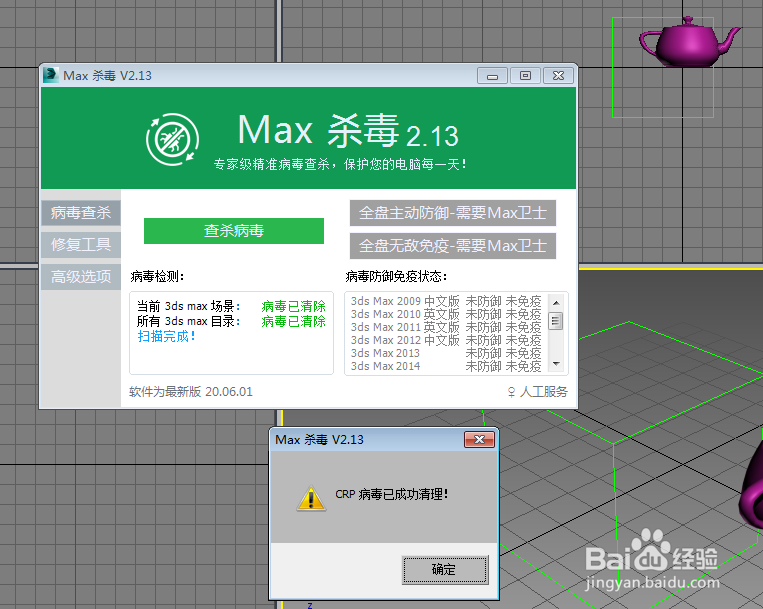Confirm the dialog with 确定 button
Viewport: 763px width, 609px height.
pyautogui.click(x=445, y=570)
